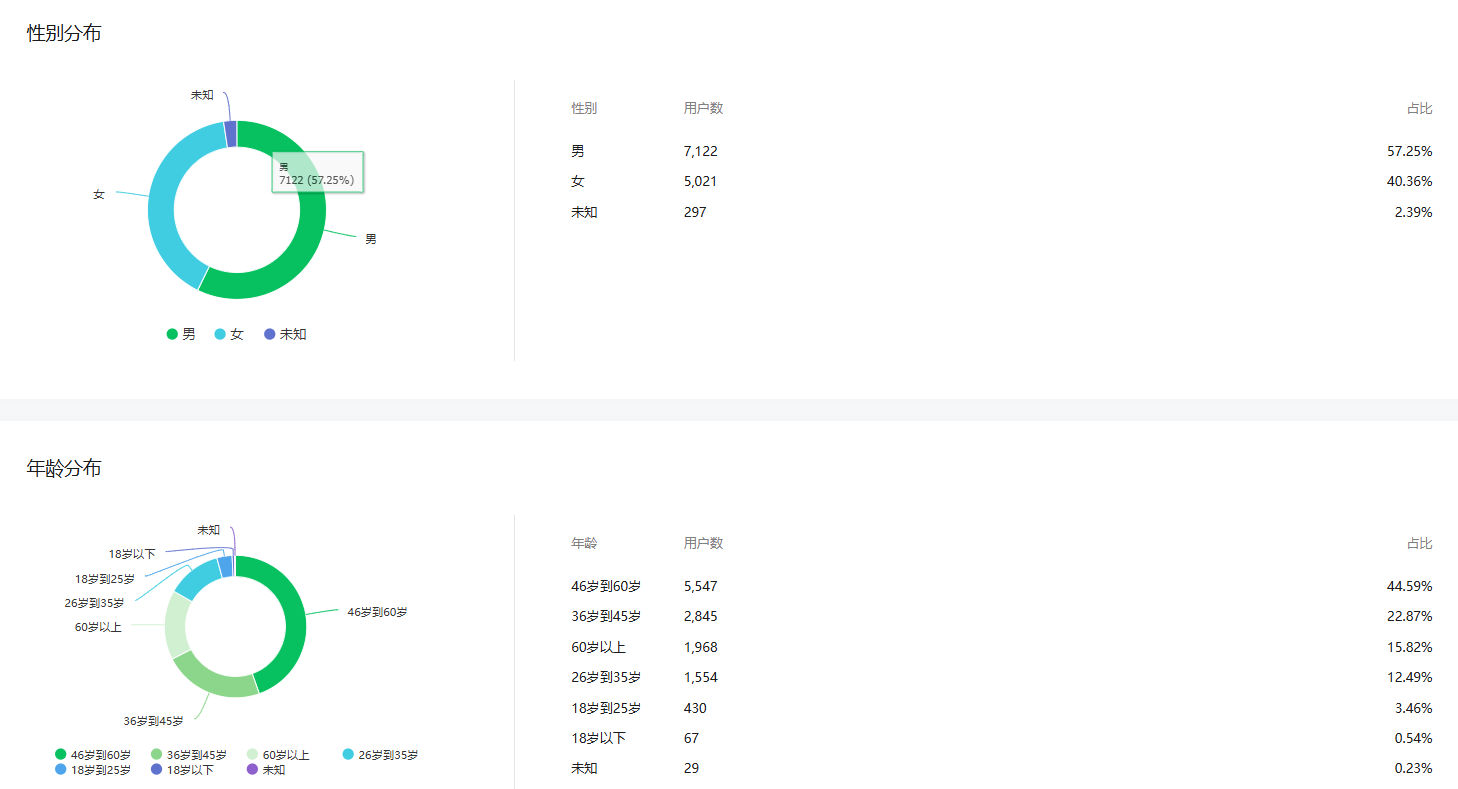
Task: Click 占比 header in age table
Action: (1420, 543)
